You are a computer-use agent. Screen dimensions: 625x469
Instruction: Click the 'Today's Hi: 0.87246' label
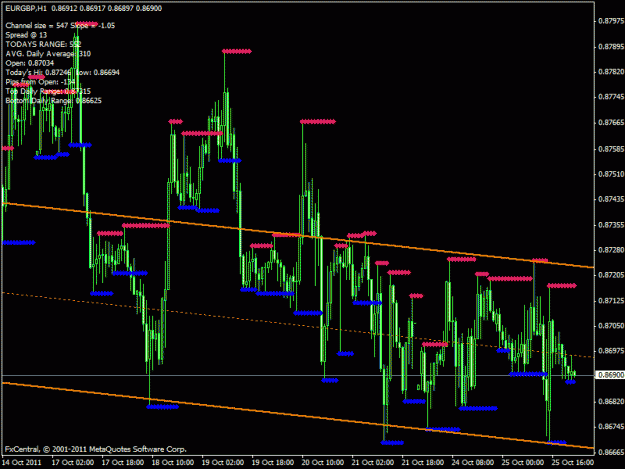click(x=38, y=73)
